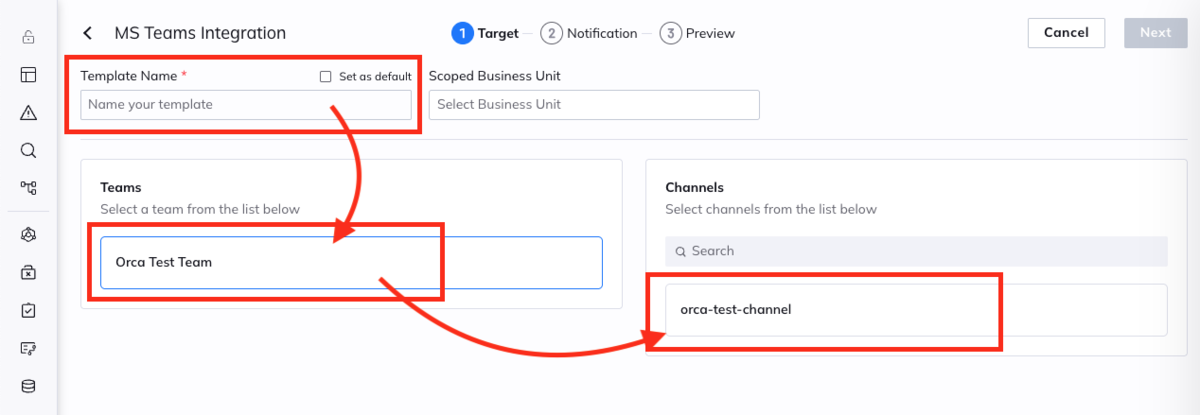Click 'Select channels from the list below'

click(771, 209)
